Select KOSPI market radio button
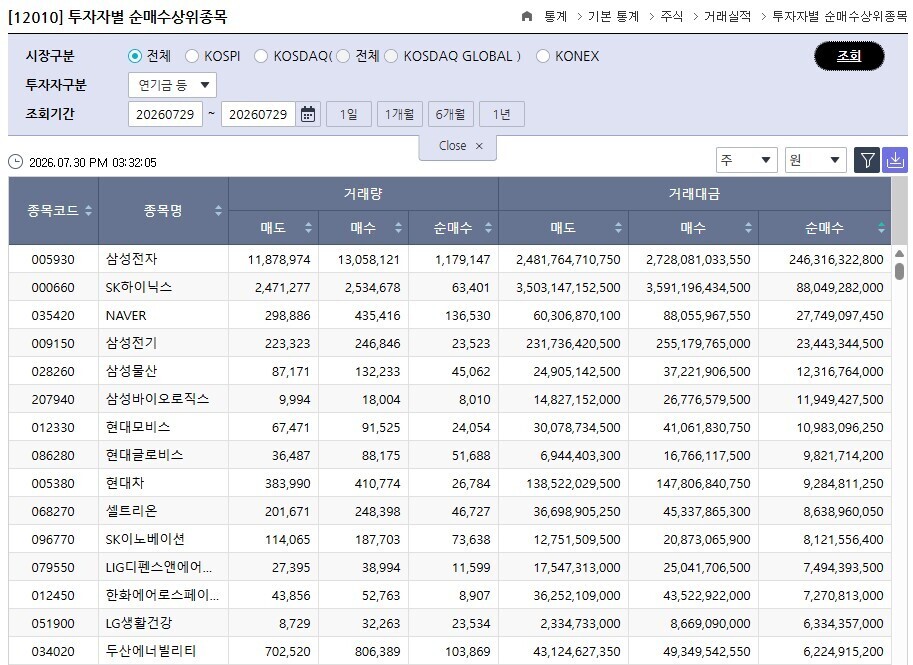Image resolution: width=913 pixels, height=665 pixels. point(192,56)
